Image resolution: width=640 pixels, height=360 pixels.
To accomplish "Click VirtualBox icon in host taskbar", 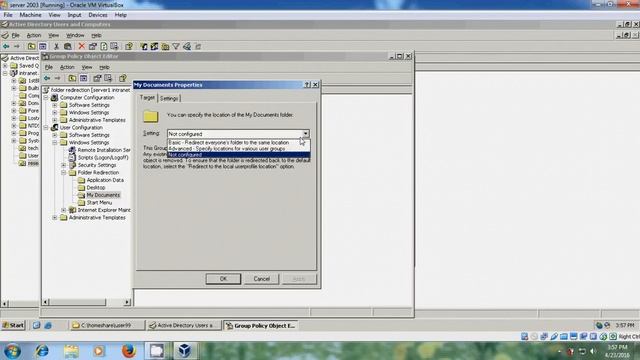I will (x=184, y=351).
